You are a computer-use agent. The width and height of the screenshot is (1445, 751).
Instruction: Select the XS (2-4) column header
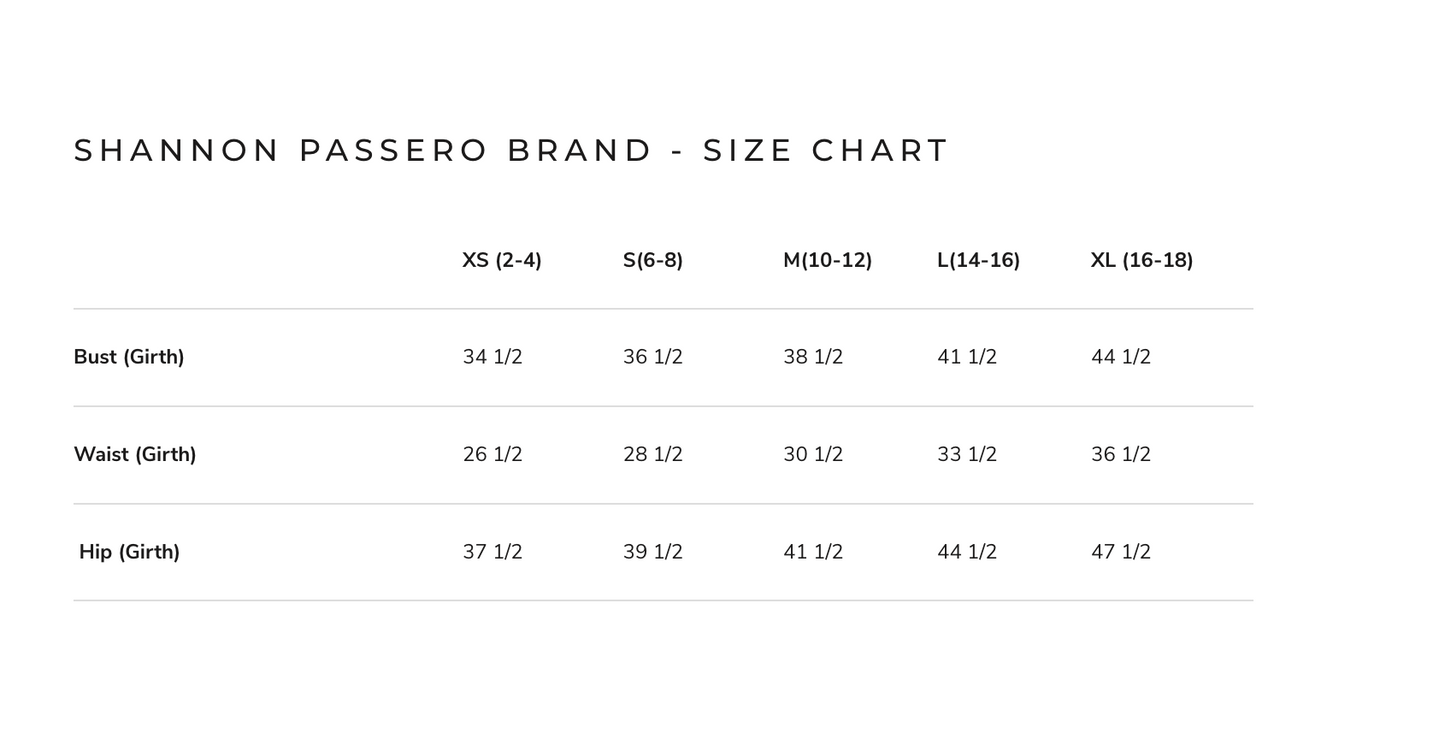[x=502, y=260]
